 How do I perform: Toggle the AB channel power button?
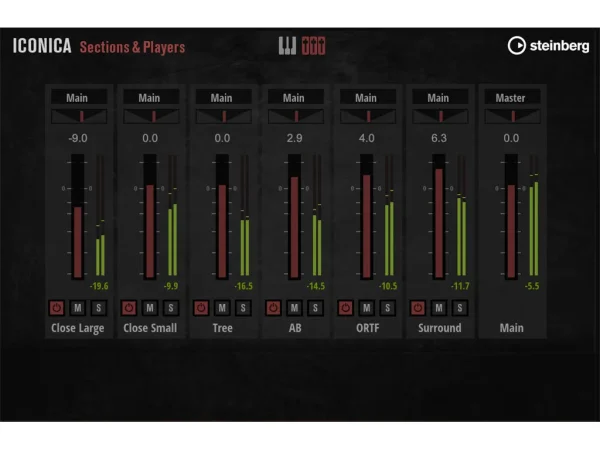click(273, 308)
